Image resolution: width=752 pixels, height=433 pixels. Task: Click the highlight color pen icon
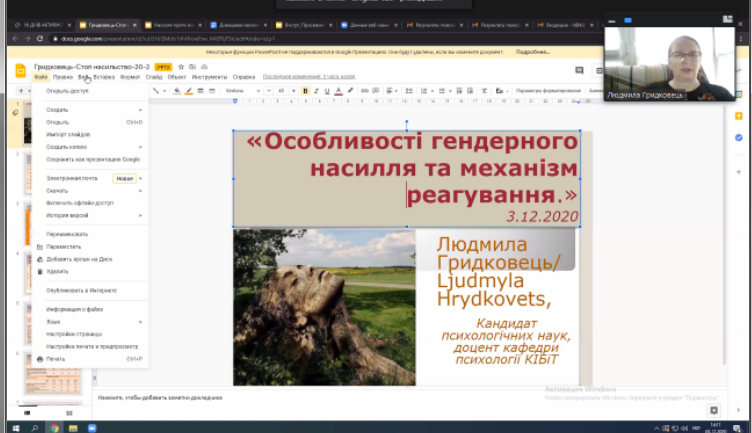[351, 91]
